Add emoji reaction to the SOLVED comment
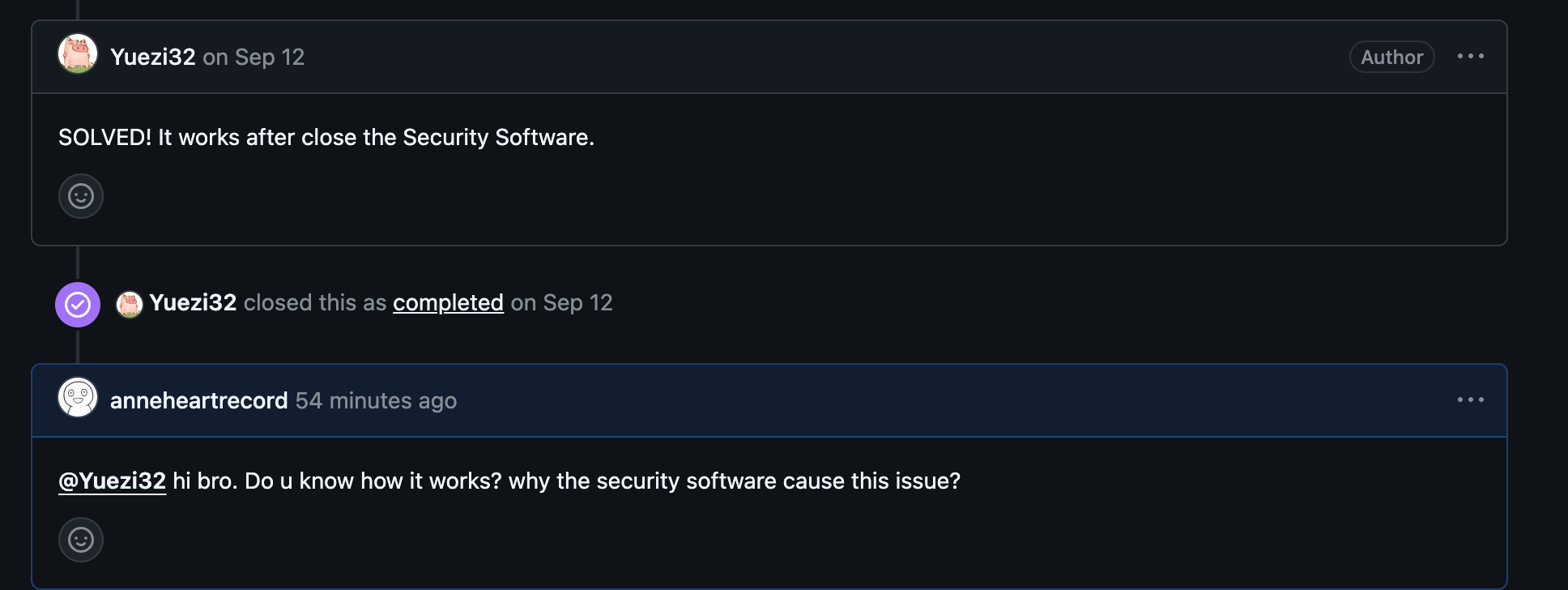This screenshot has height=590, width=1568. (81, 196)
